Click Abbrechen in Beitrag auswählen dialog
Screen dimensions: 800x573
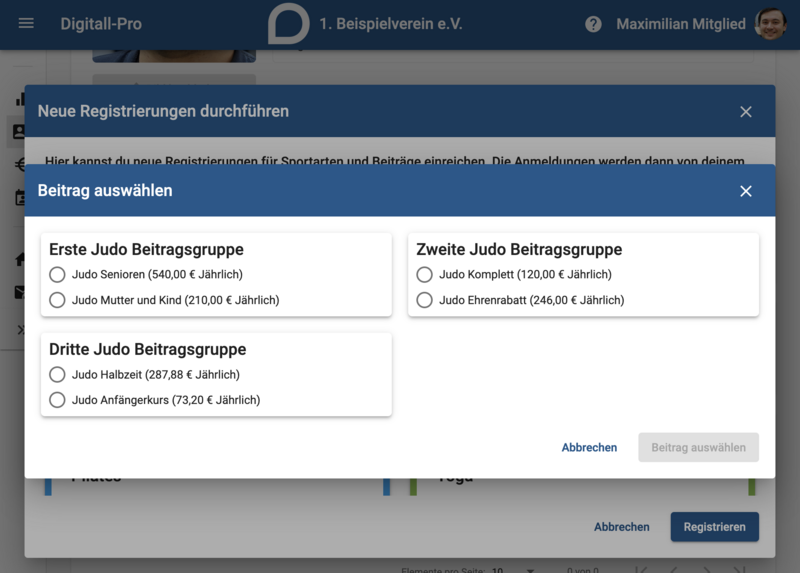(x=589, y=447)
